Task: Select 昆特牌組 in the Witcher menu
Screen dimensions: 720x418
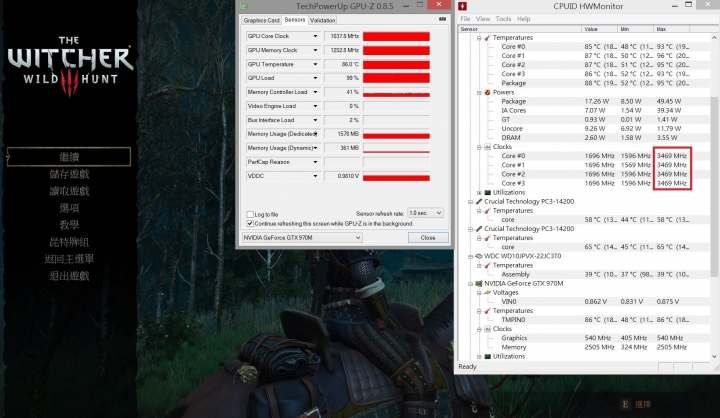Action: (69, 242)
